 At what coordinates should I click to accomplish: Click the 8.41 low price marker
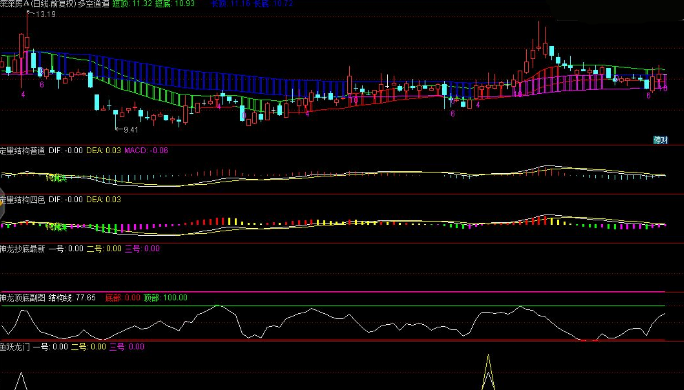point(127,130)
